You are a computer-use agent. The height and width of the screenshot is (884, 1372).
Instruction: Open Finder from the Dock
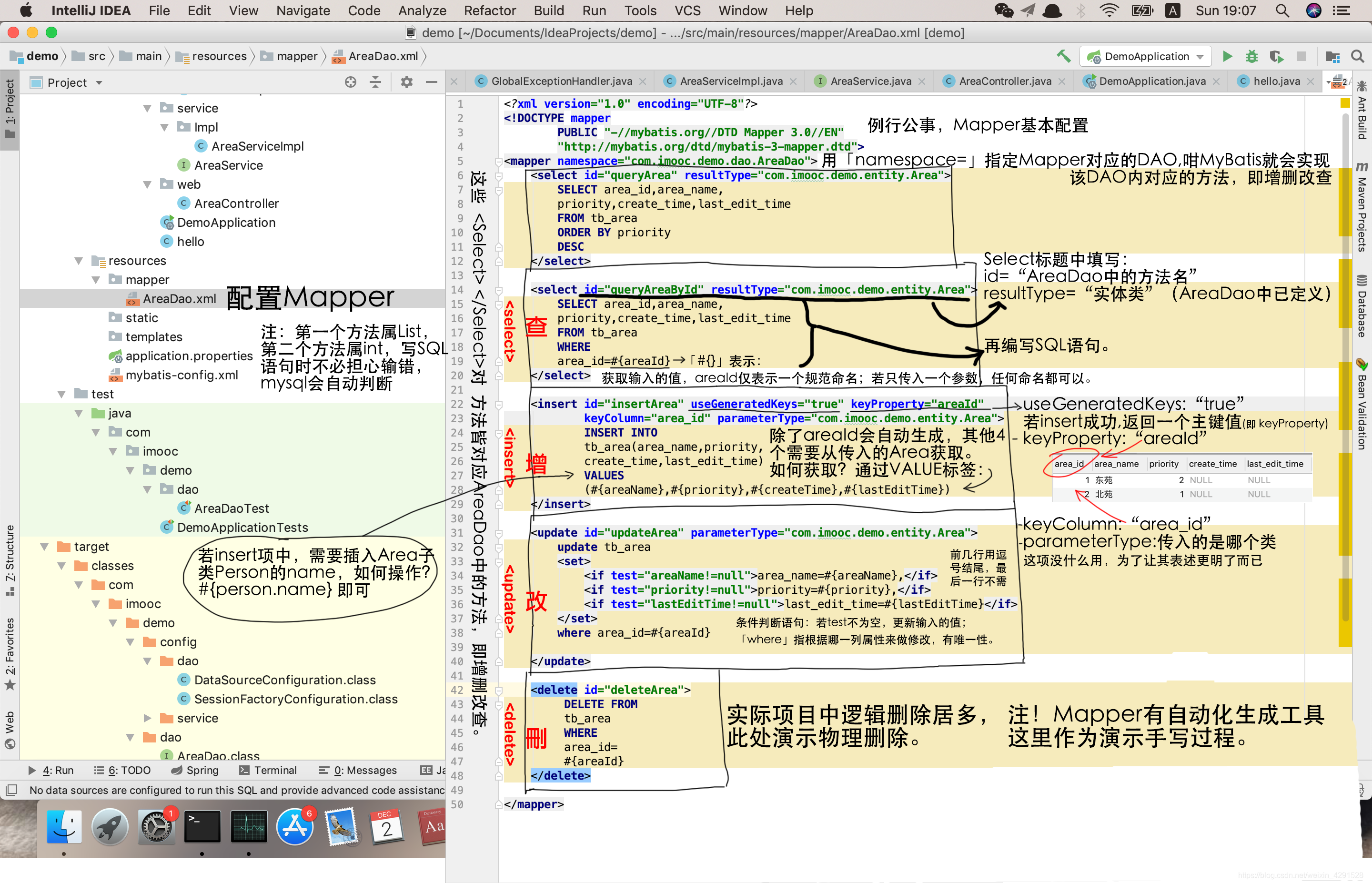pyautogui.click(x=64, y=827)
